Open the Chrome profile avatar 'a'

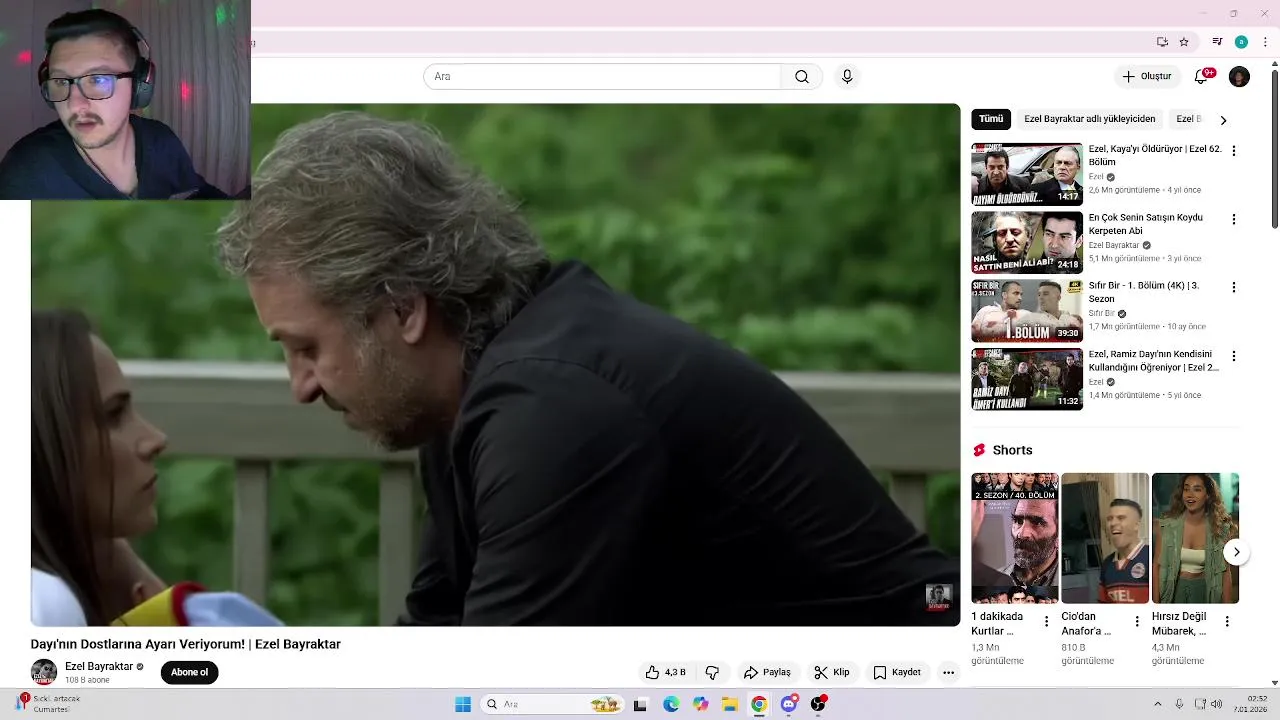pos(1241,42)
